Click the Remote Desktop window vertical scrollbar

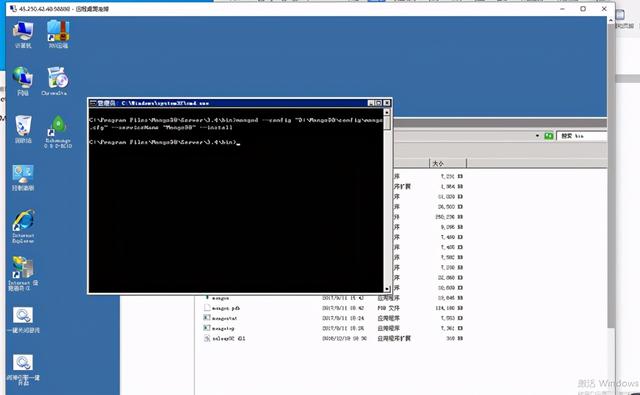click(x=611, y=175)
